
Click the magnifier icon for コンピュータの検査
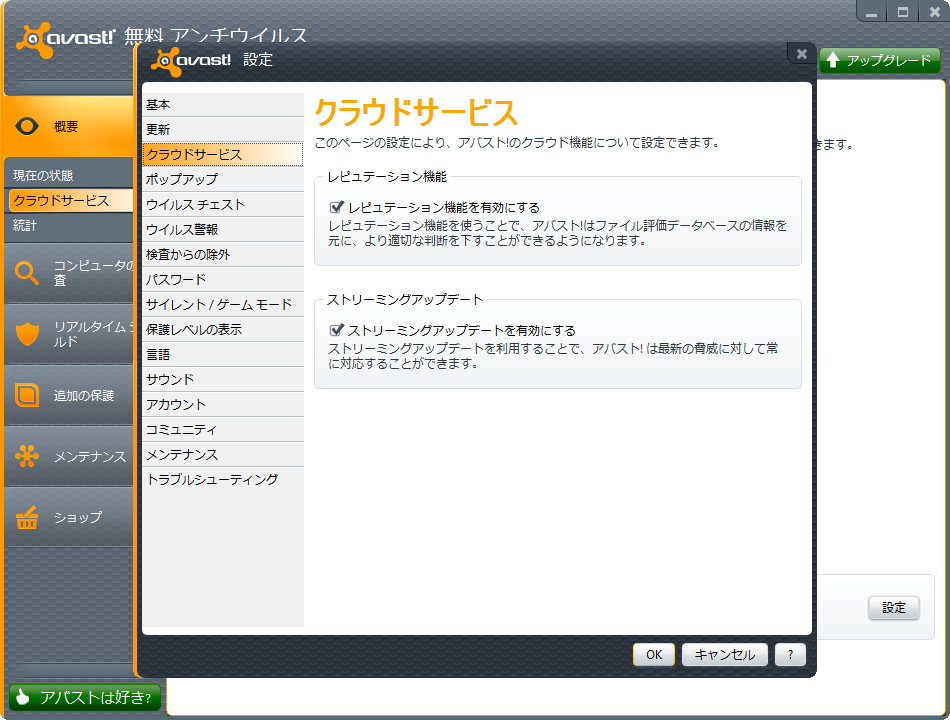[27, 273]
